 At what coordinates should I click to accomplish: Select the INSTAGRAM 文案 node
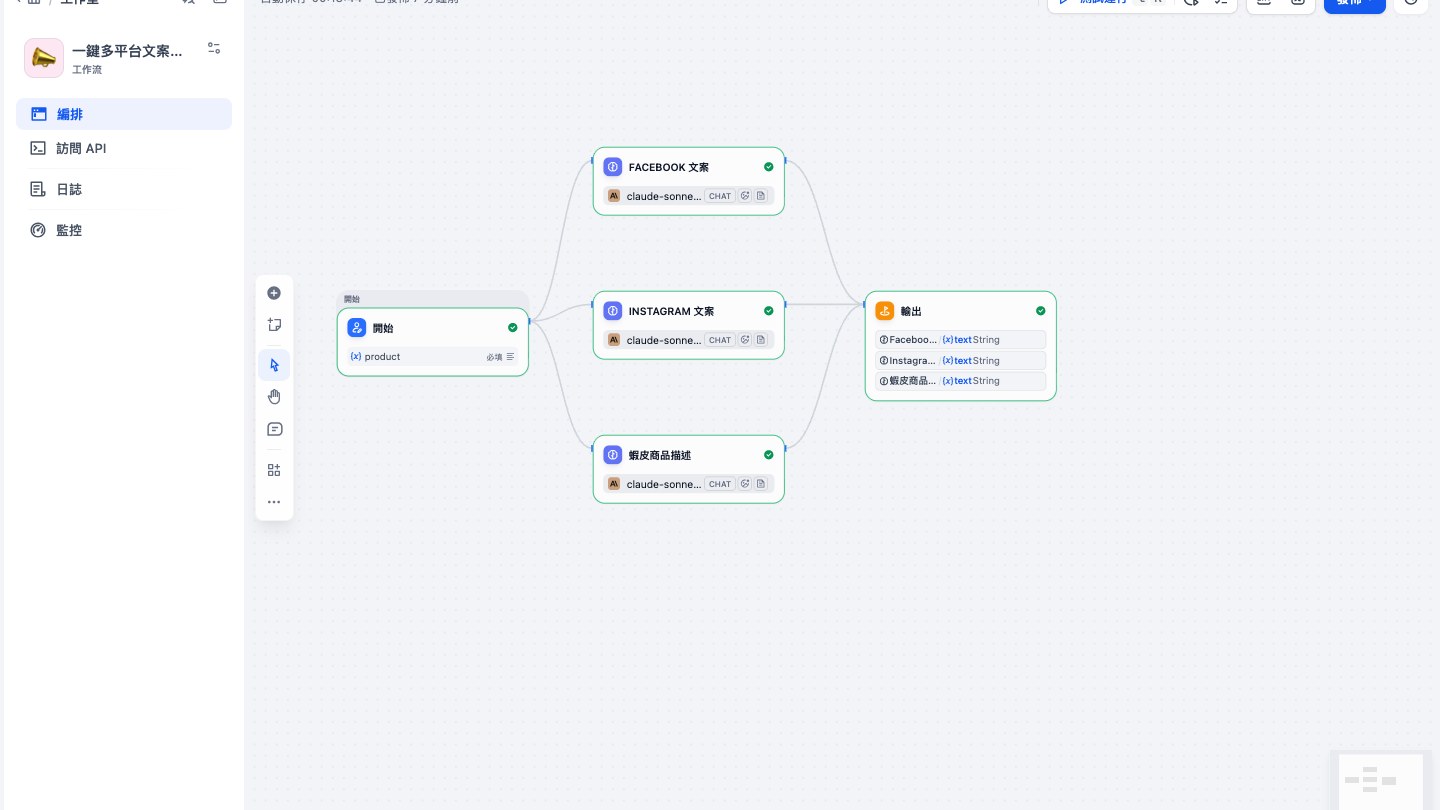[x=688, y=325]
